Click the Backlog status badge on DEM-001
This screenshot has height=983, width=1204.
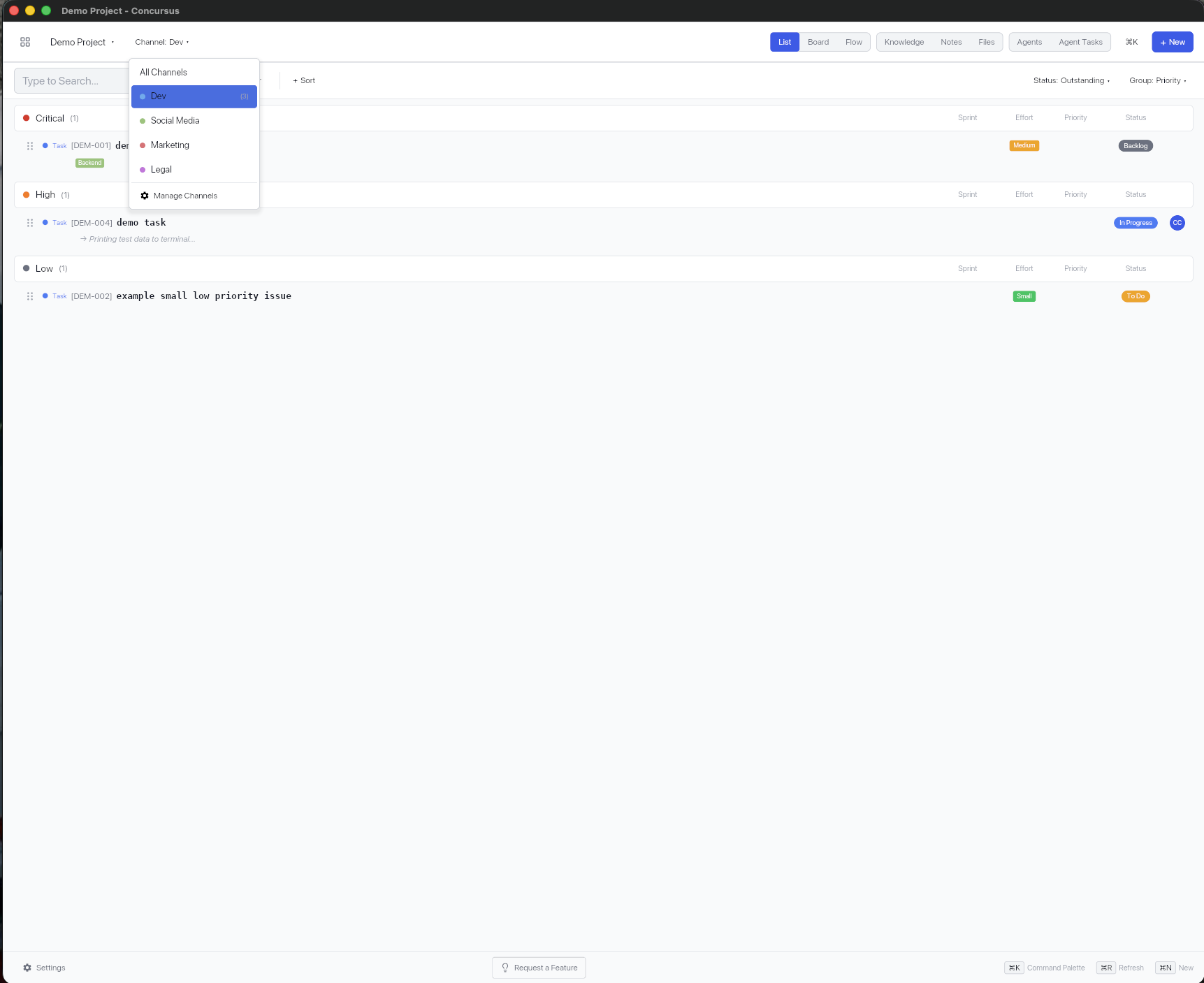coord(1135,145)
